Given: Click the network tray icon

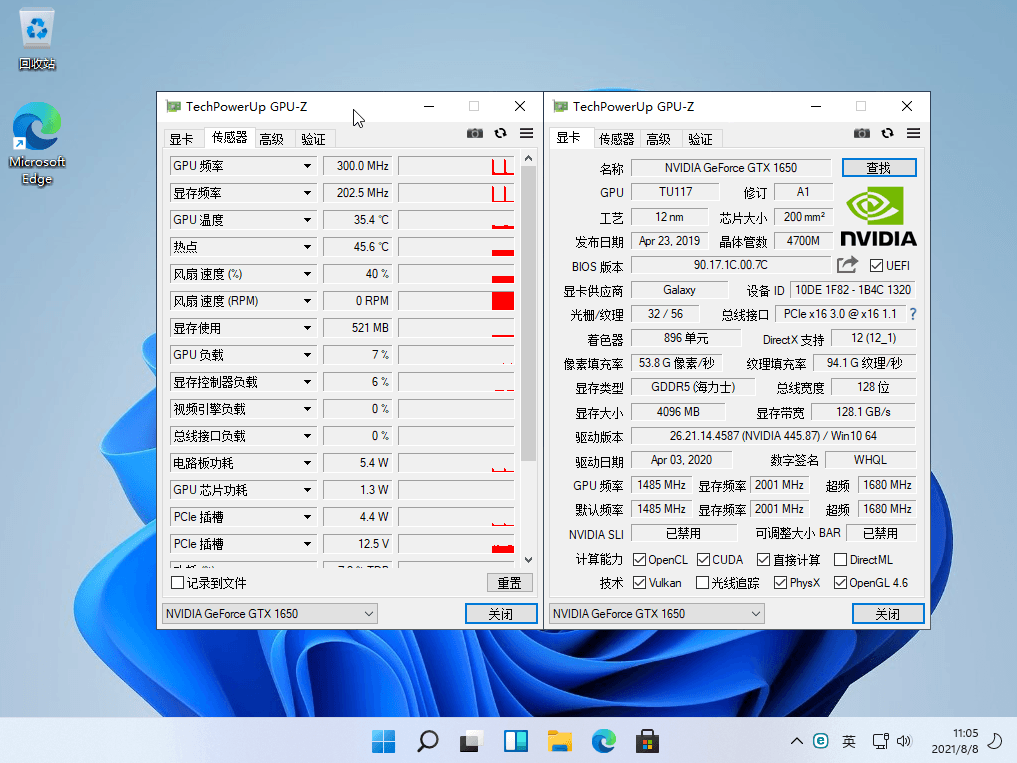Looking at the screenshot, I should click(x=881, y=741).
